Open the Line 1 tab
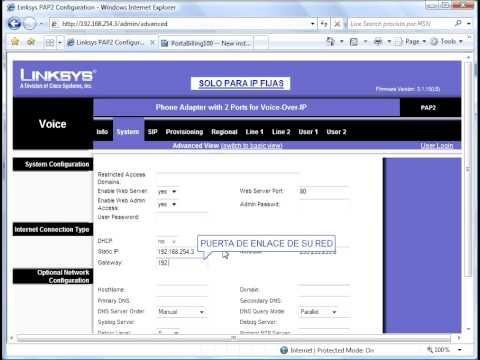Image resolution: width=480 pixels, height=360 pixels. [254, 132]
